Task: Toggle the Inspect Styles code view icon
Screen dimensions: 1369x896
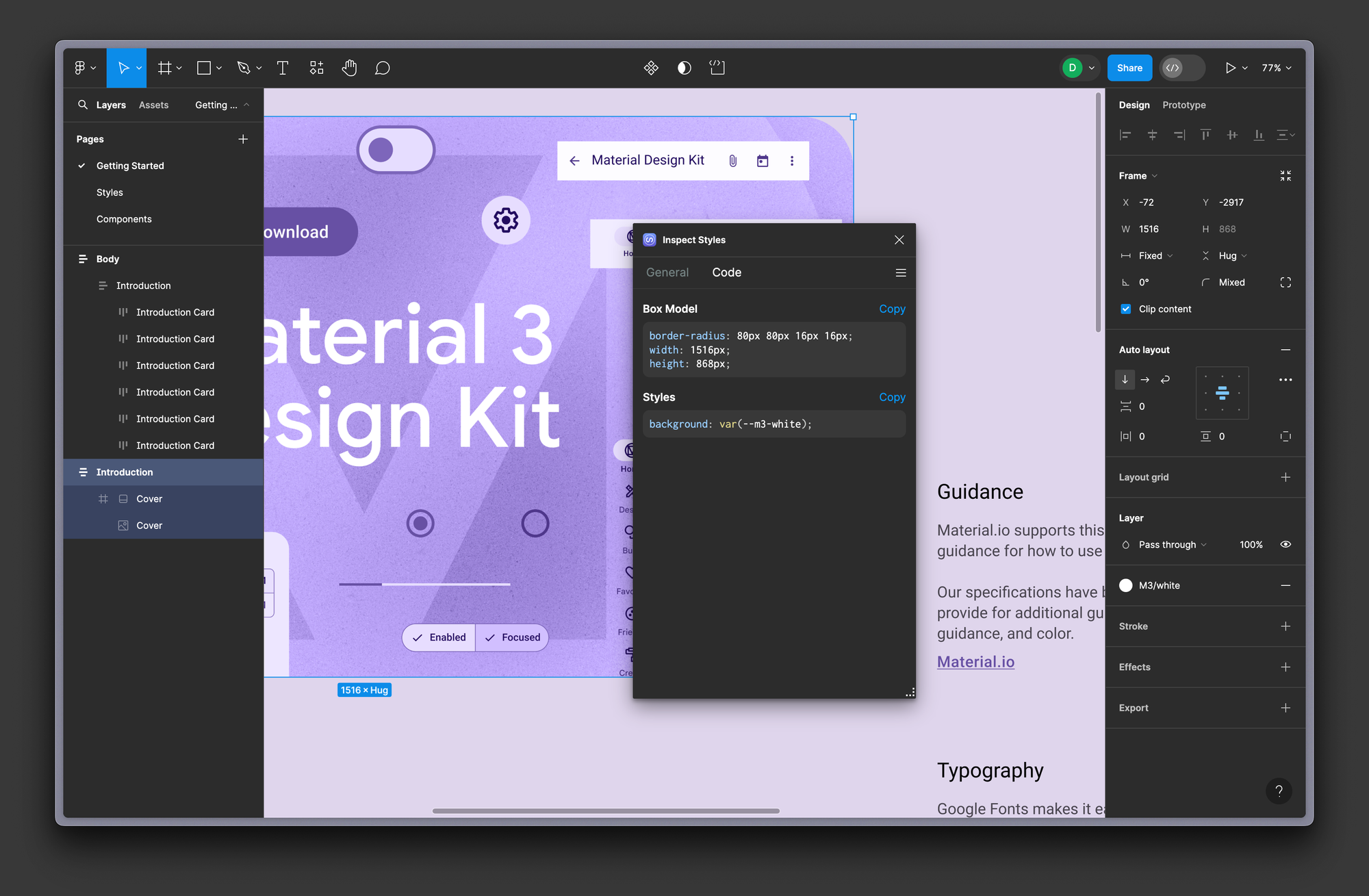Action: (899, 272)
